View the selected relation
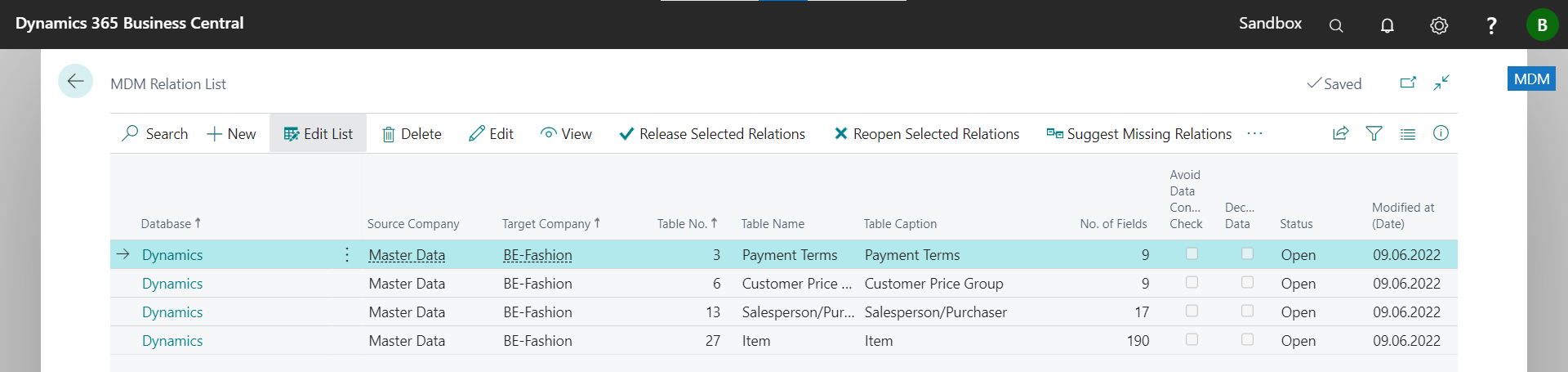The width and height of the screenshot is (1568, 372). (x=566, y=133)
